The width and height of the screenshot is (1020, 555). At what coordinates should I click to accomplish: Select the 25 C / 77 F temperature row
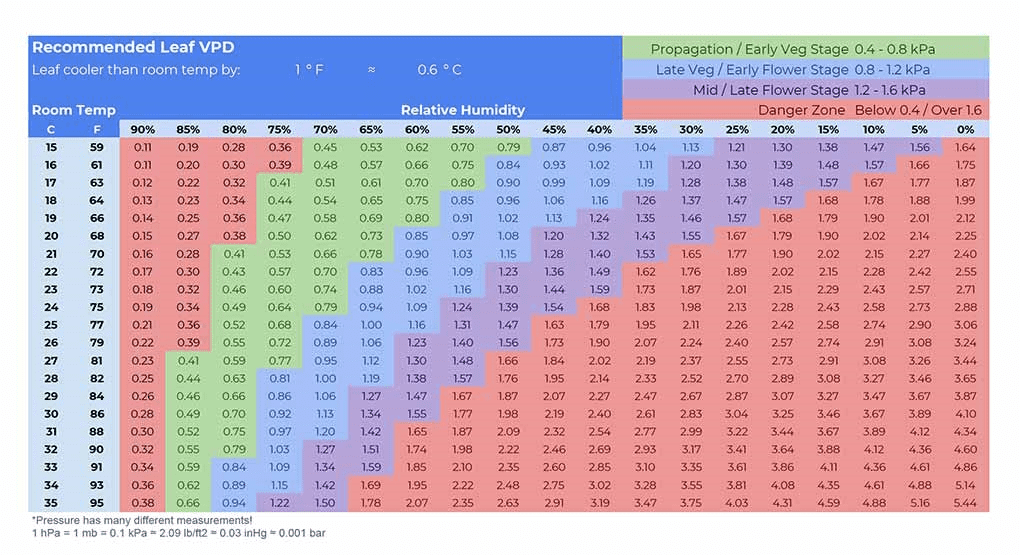pyautogui.click(x=509, y=325)
